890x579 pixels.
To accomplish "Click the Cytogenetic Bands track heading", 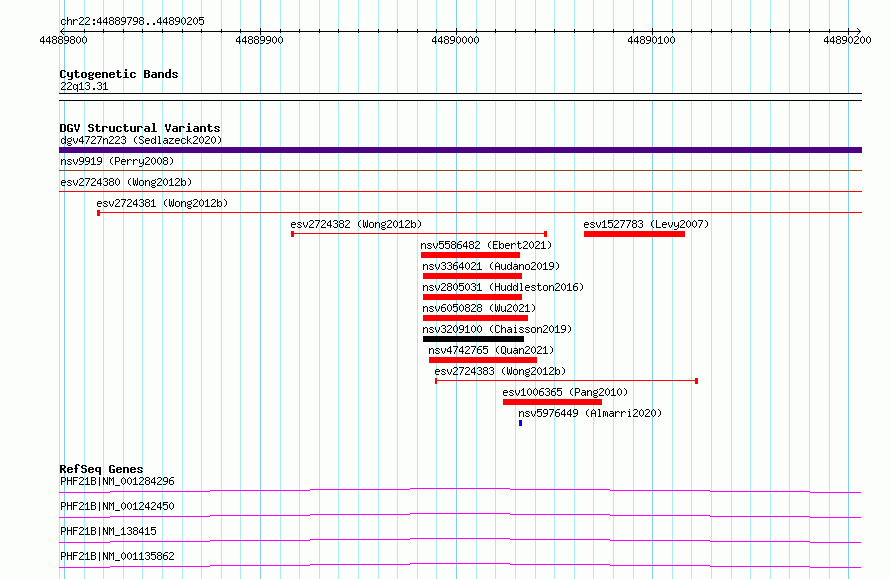I will click(x=119, y=74).
